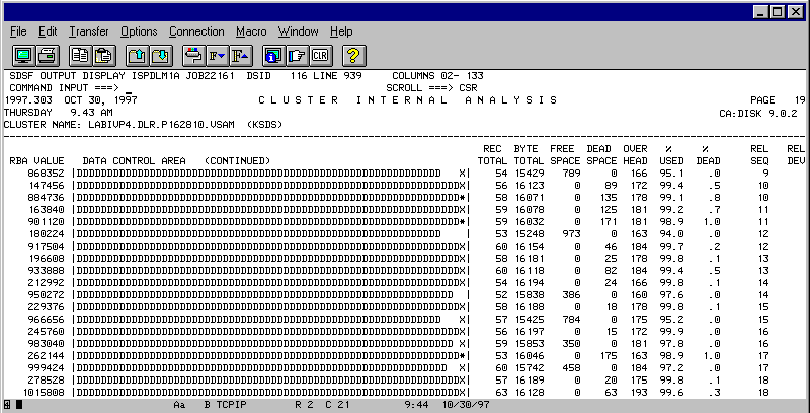Click the DATA CONTROL AREA column header
The width and height of the screenshot is (810, 413).
[x=134, y=161]
